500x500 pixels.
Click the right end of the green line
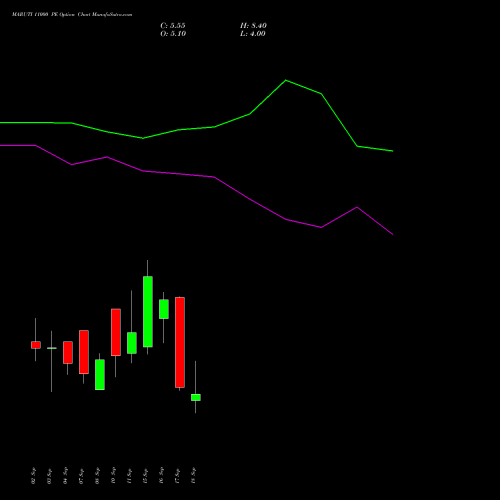[x=393, y=151]
